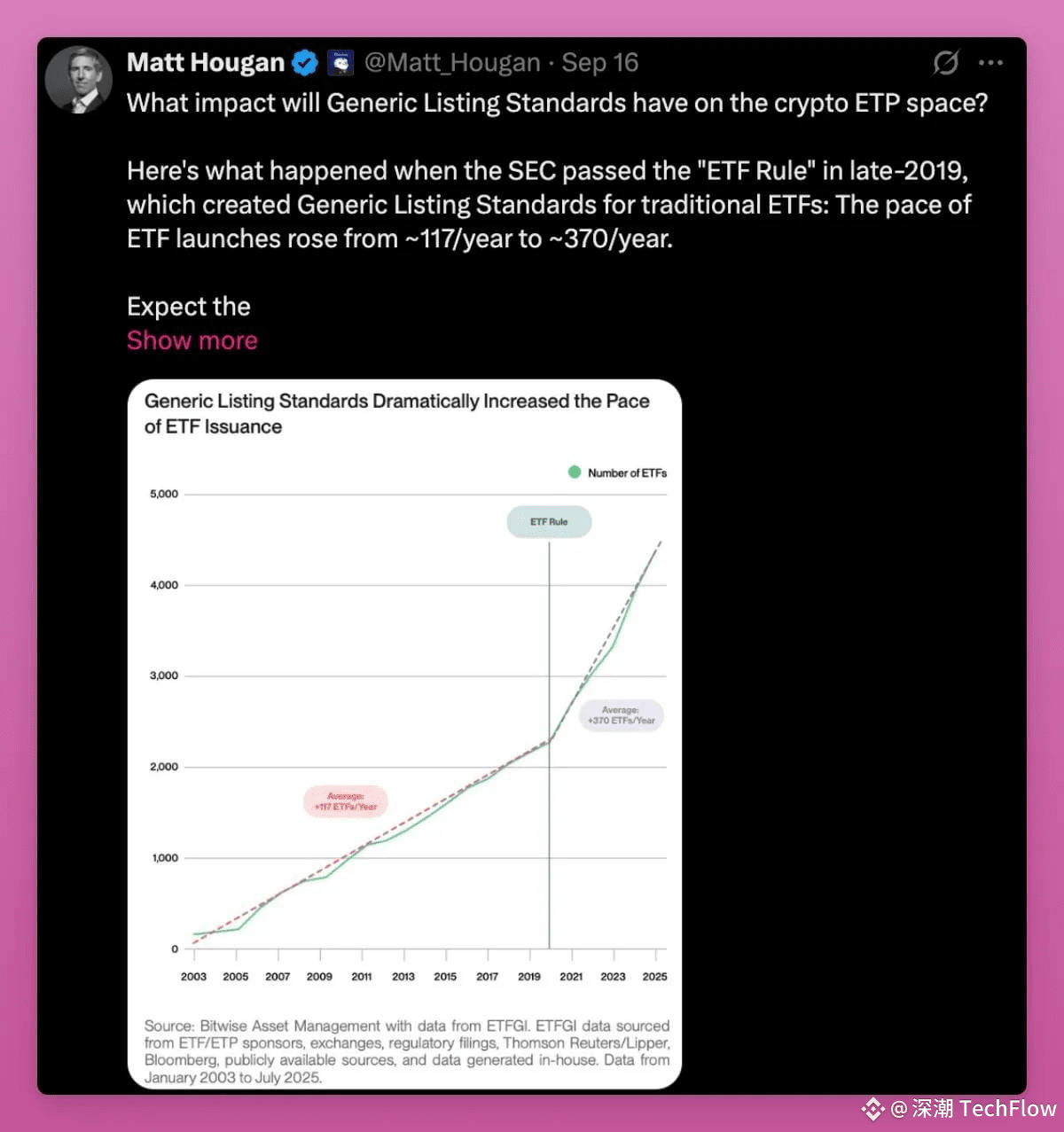Image resolution: width=1064 pixels, height=1132 pixels.
Task: Open the chart image title area
Action: coord(397,414)
